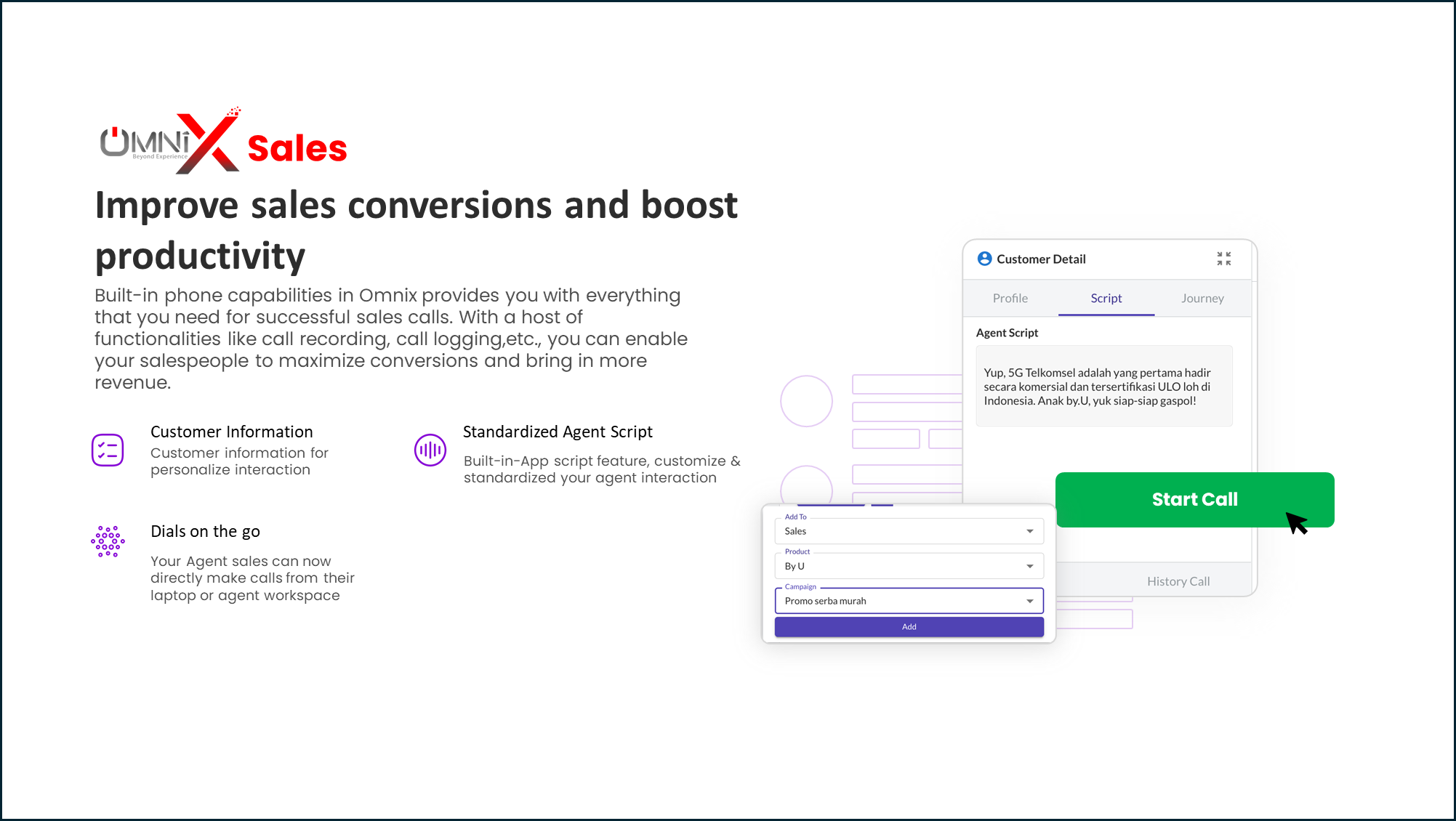Image resolution: width=1456 pixels, height=821 pixels.
Task: Click the collapse icon in Customer Detail
Action: 1224,259
